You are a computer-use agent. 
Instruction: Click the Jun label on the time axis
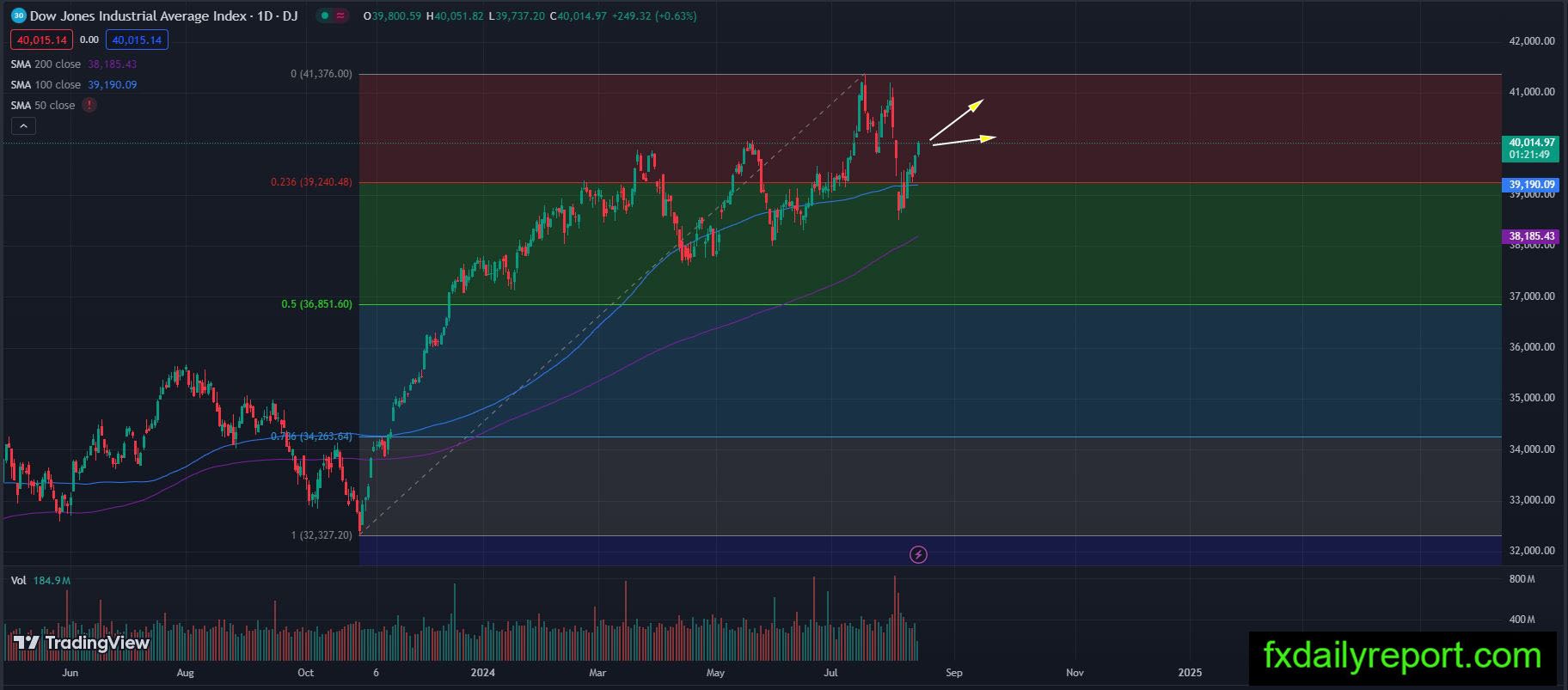[70, 673]
